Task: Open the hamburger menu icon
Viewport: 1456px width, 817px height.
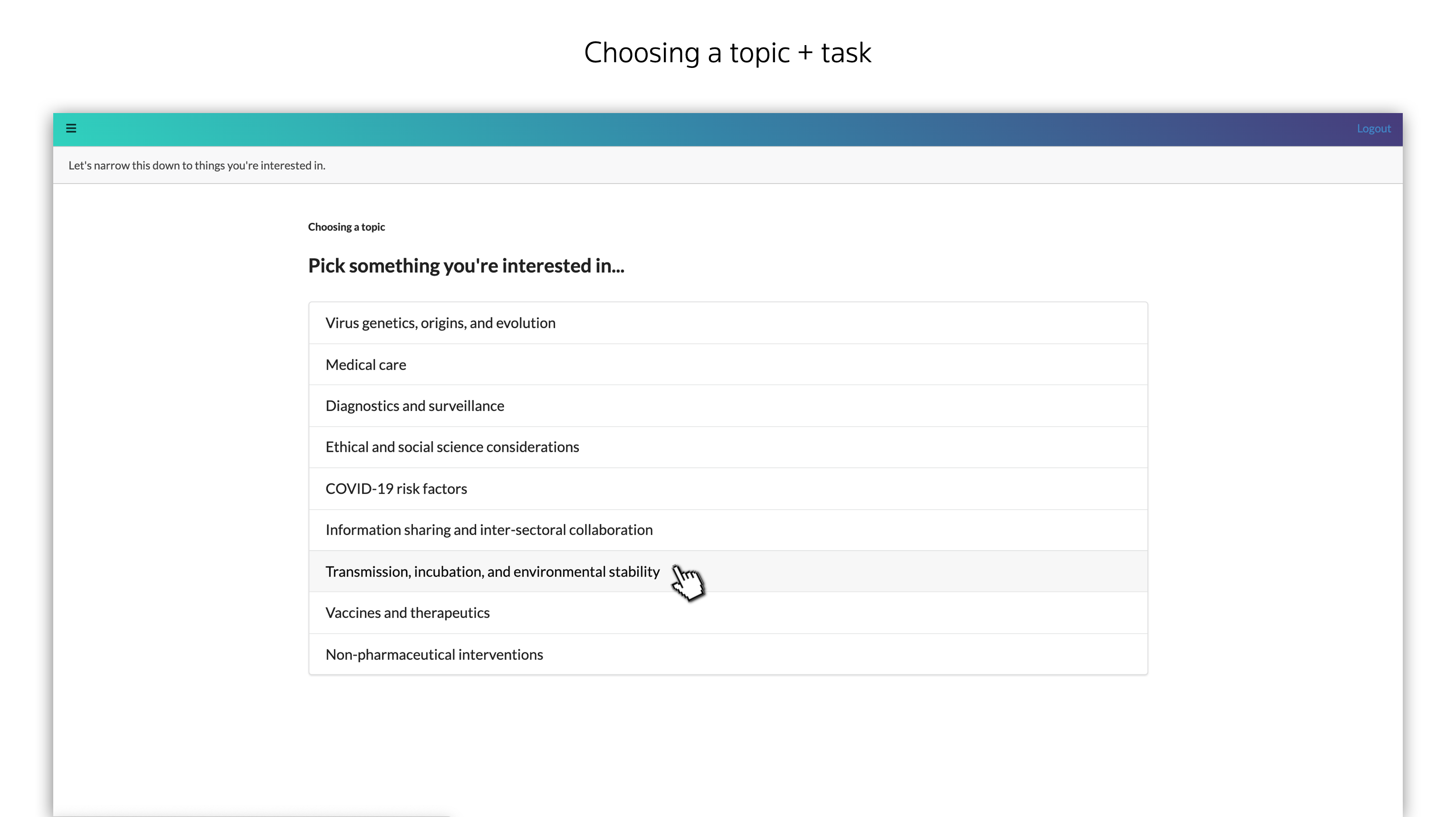Action: click(x=71, y=129)
